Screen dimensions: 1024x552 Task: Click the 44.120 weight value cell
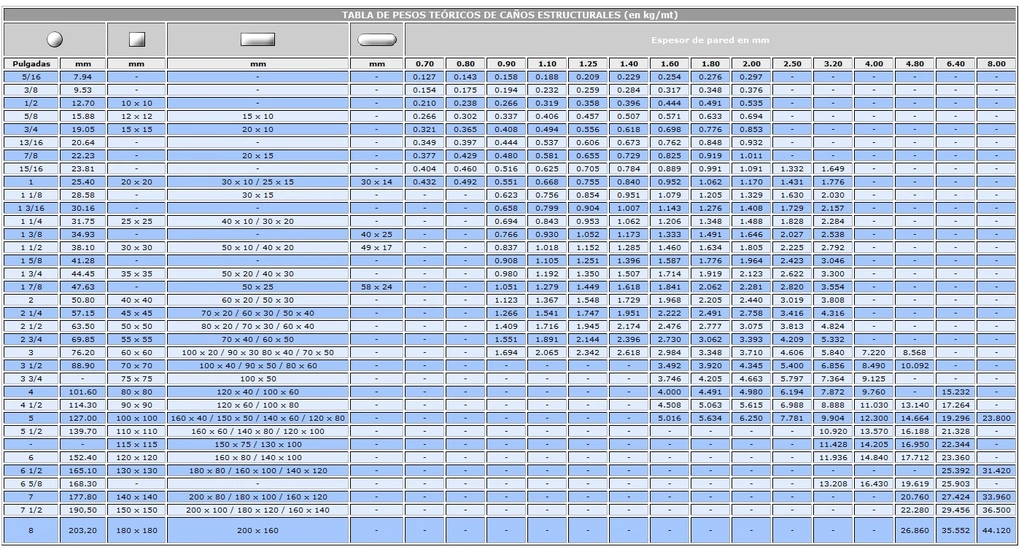[x=996, y=530]
